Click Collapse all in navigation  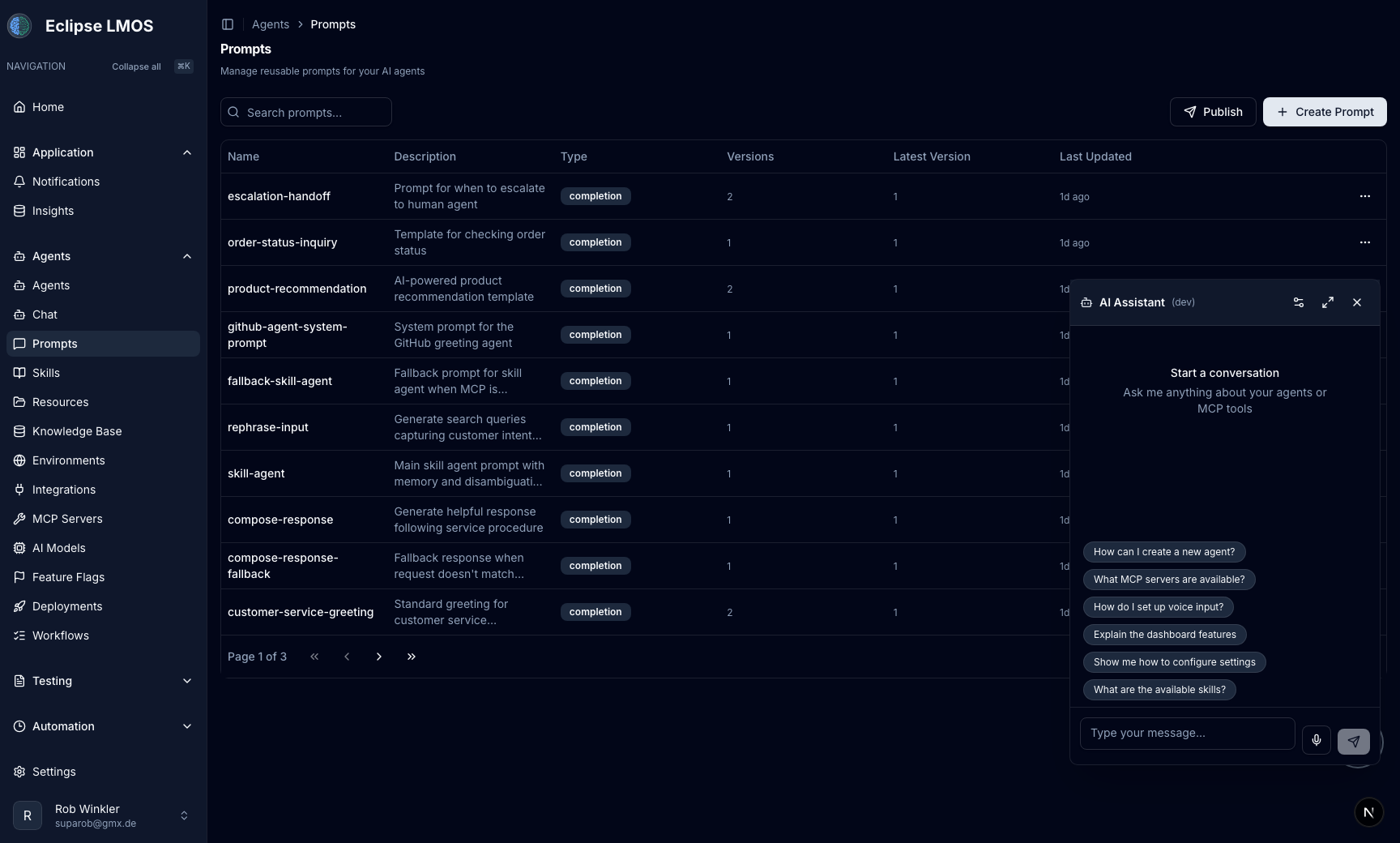click(136, 66)
